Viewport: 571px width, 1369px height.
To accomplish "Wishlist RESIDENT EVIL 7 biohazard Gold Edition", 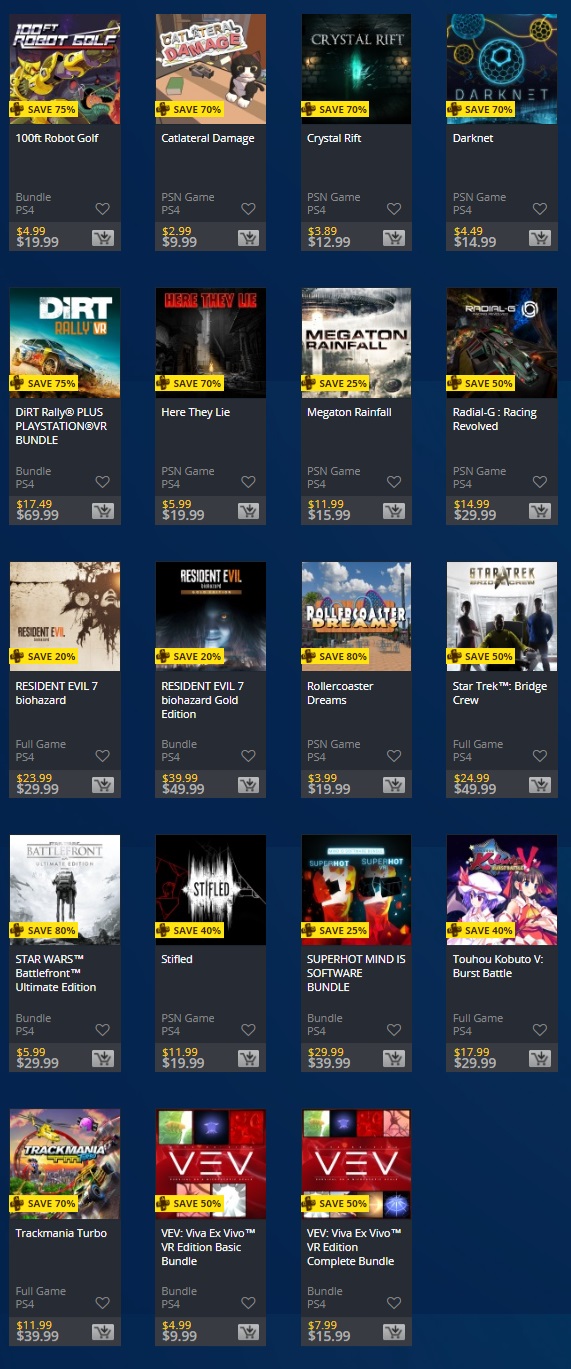I will [x=248, y=756].
